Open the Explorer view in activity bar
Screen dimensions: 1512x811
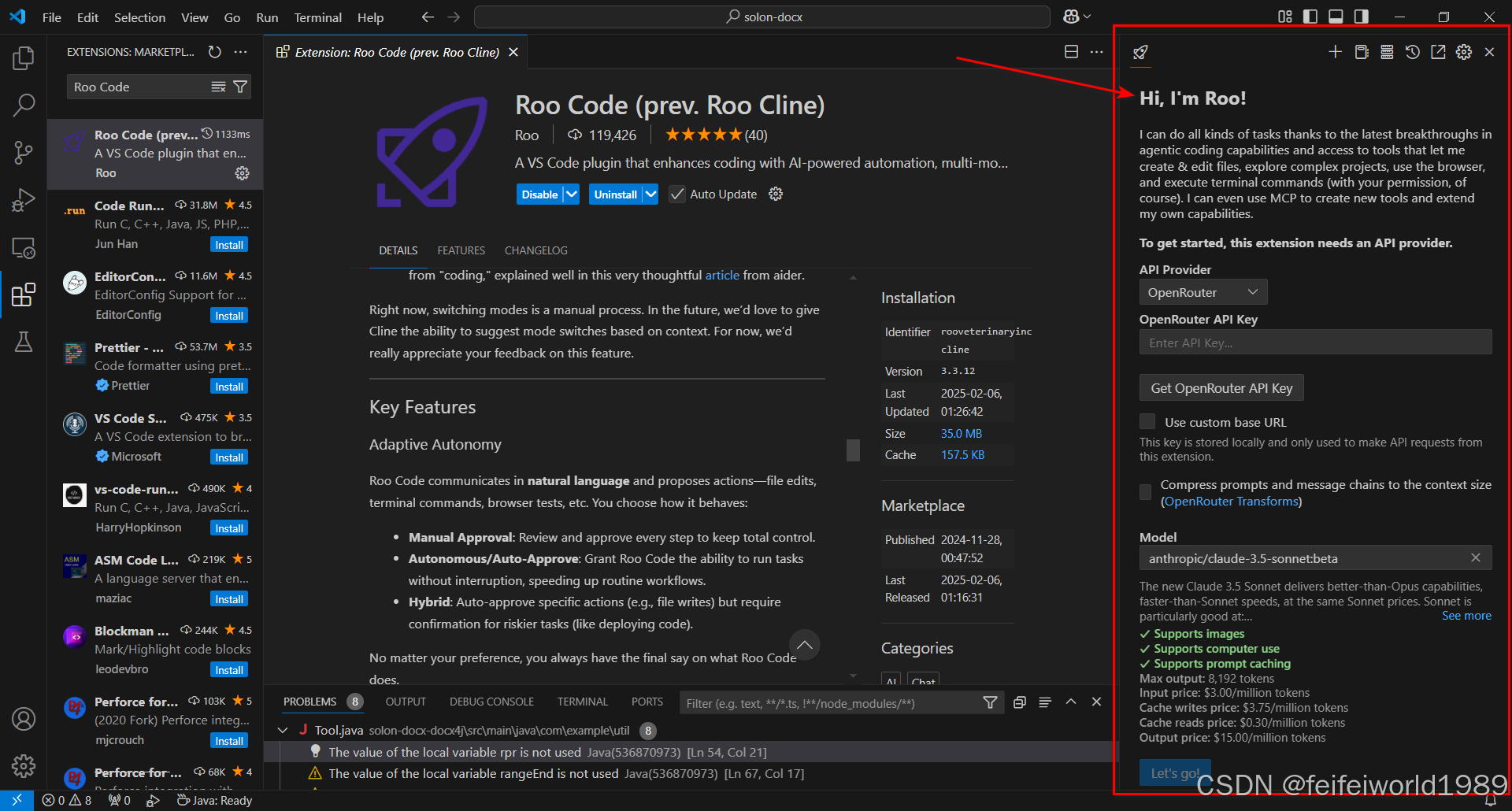(24, 57)
